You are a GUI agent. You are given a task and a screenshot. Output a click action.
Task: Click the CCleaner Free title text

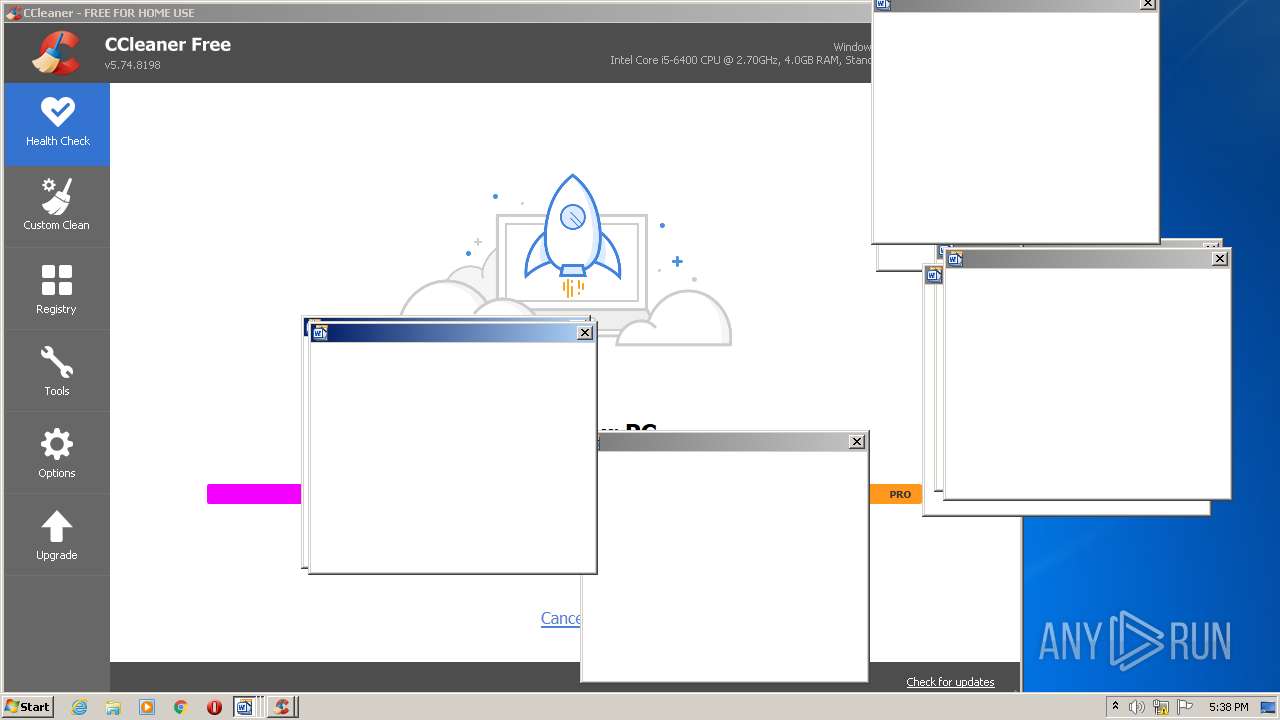(x=168, y=44)
